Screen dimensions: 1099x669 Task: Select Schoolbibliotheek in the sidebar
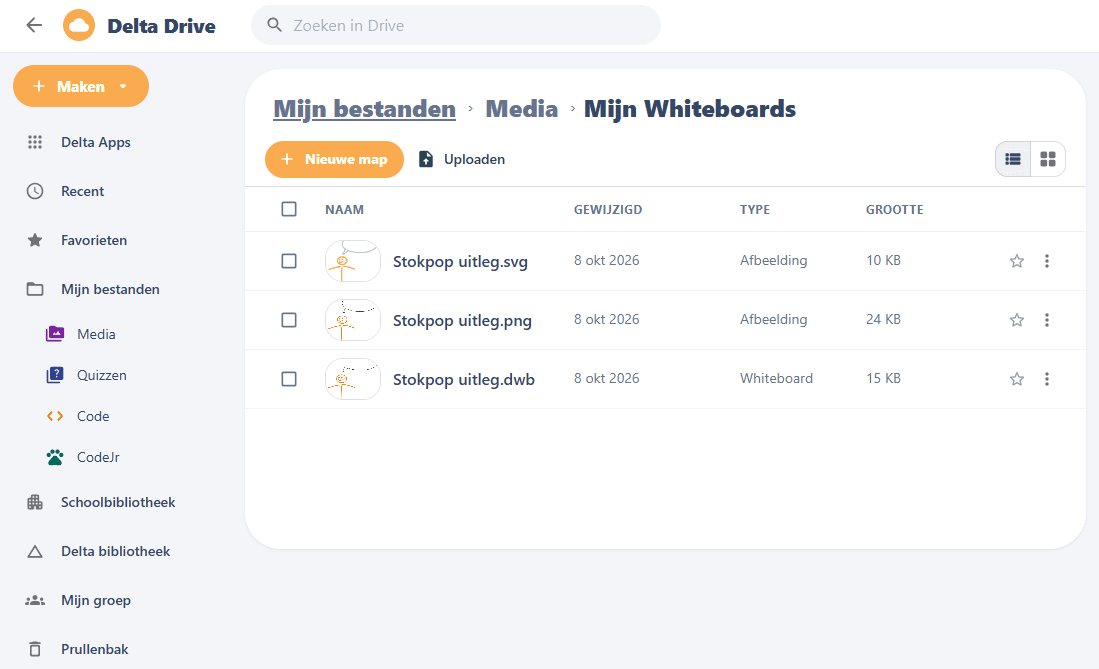point(118,502)
